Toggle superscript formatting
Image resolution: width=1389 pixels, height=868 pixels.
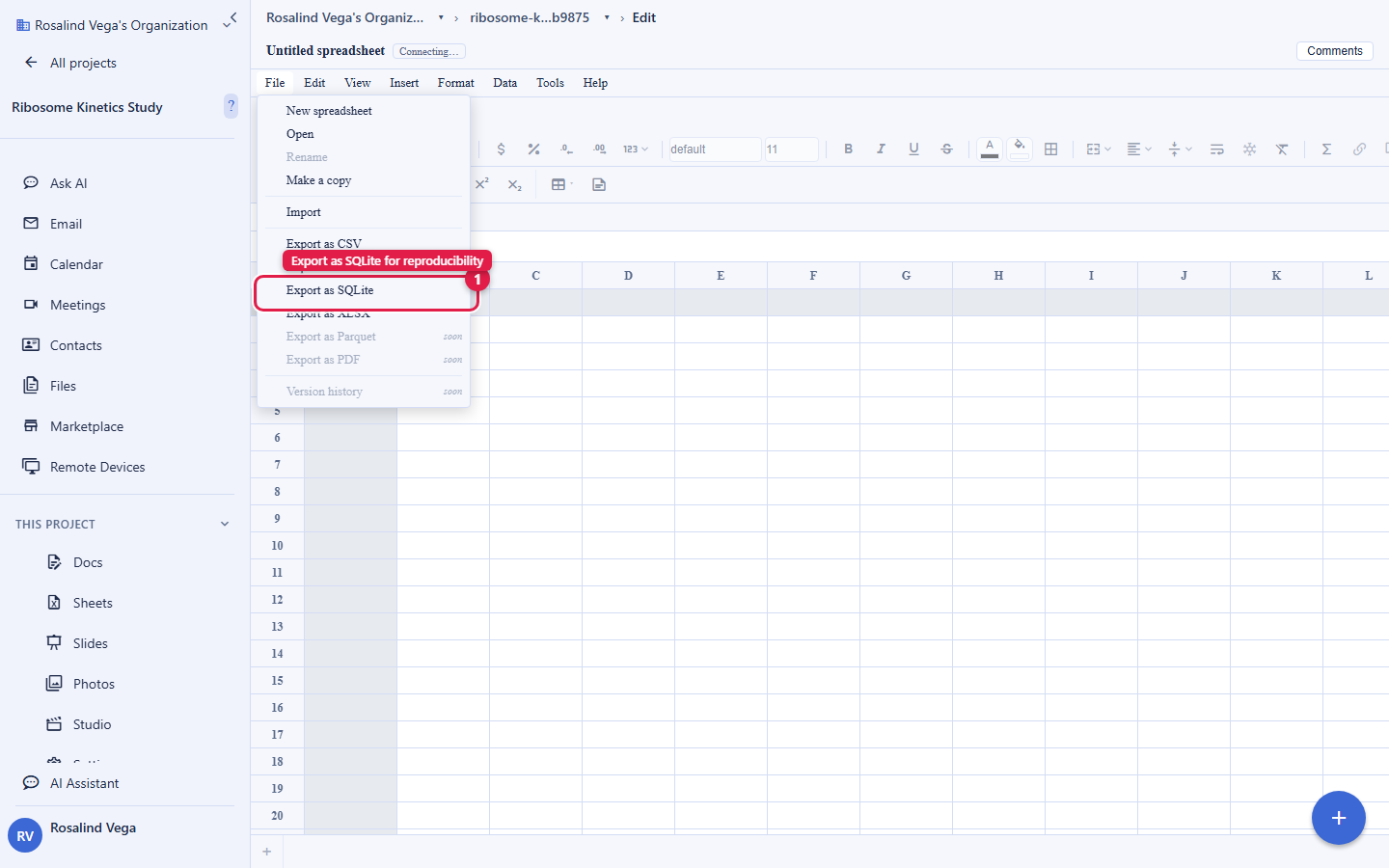coord(482,184)
